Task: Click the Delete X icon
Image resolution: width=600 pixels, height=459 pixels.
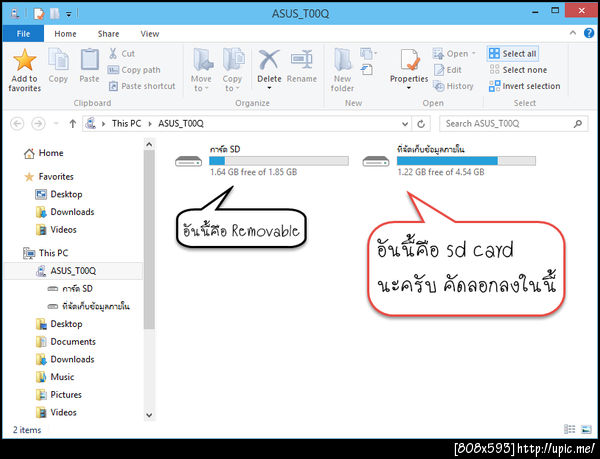Action: tap(269, 60)
